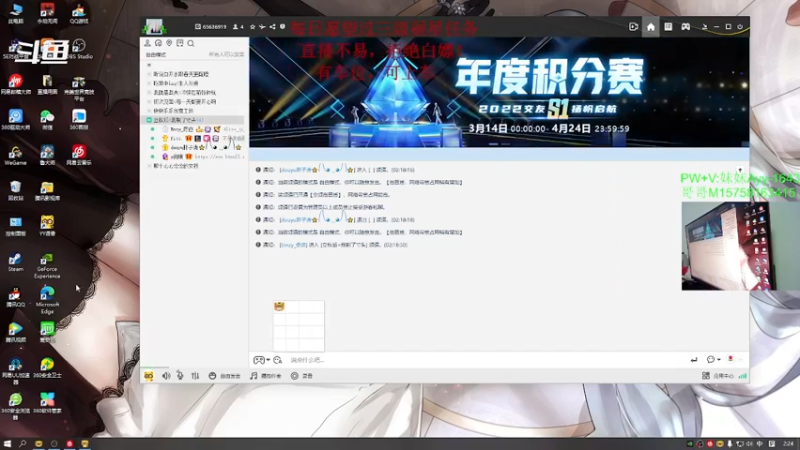Open the user icon in sidebar toolbar
Viewport: 800px width, 450px height.
pos(147,43)
